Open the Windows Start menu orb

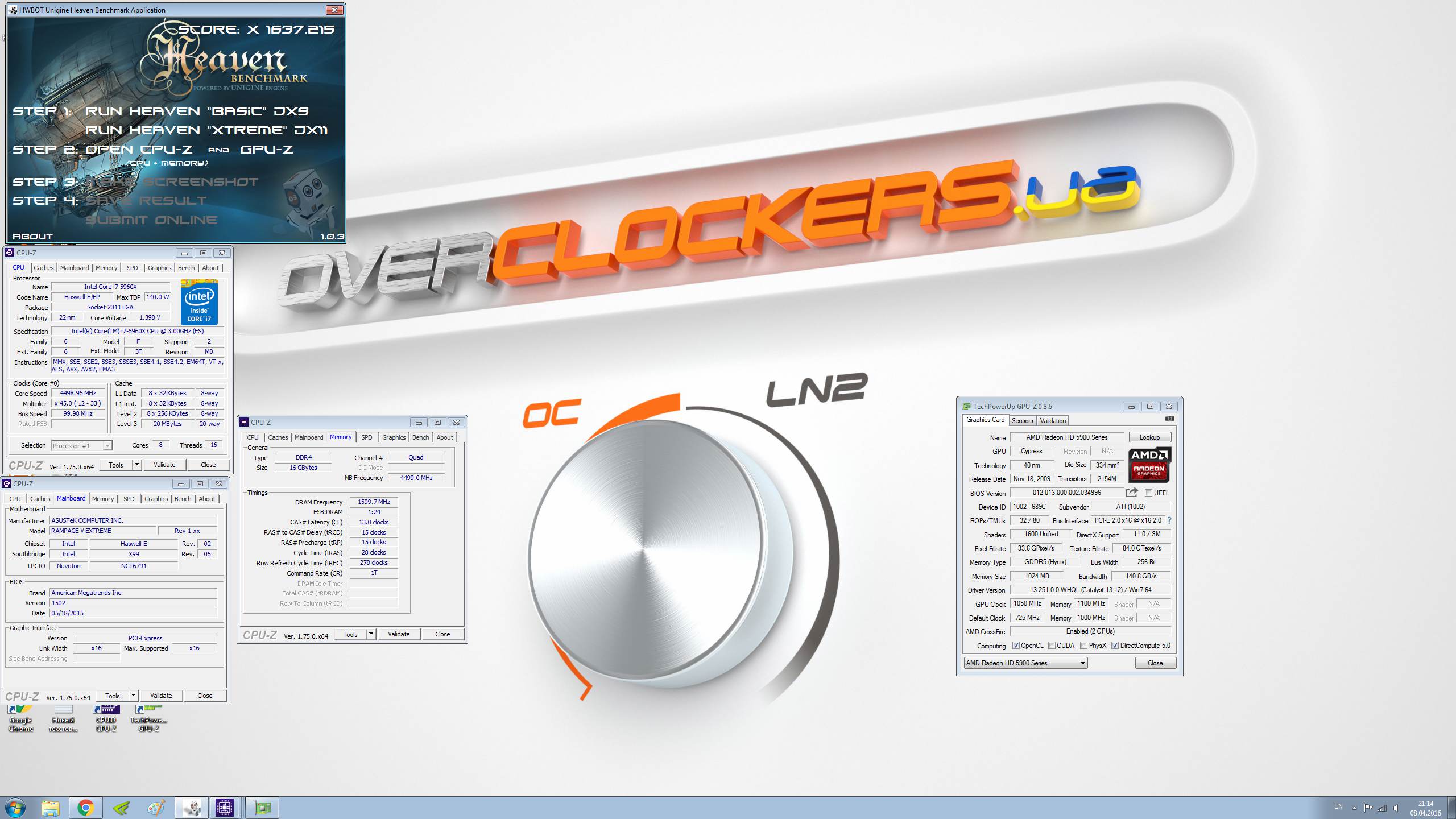pyautogui.click(x=15, y=808)
